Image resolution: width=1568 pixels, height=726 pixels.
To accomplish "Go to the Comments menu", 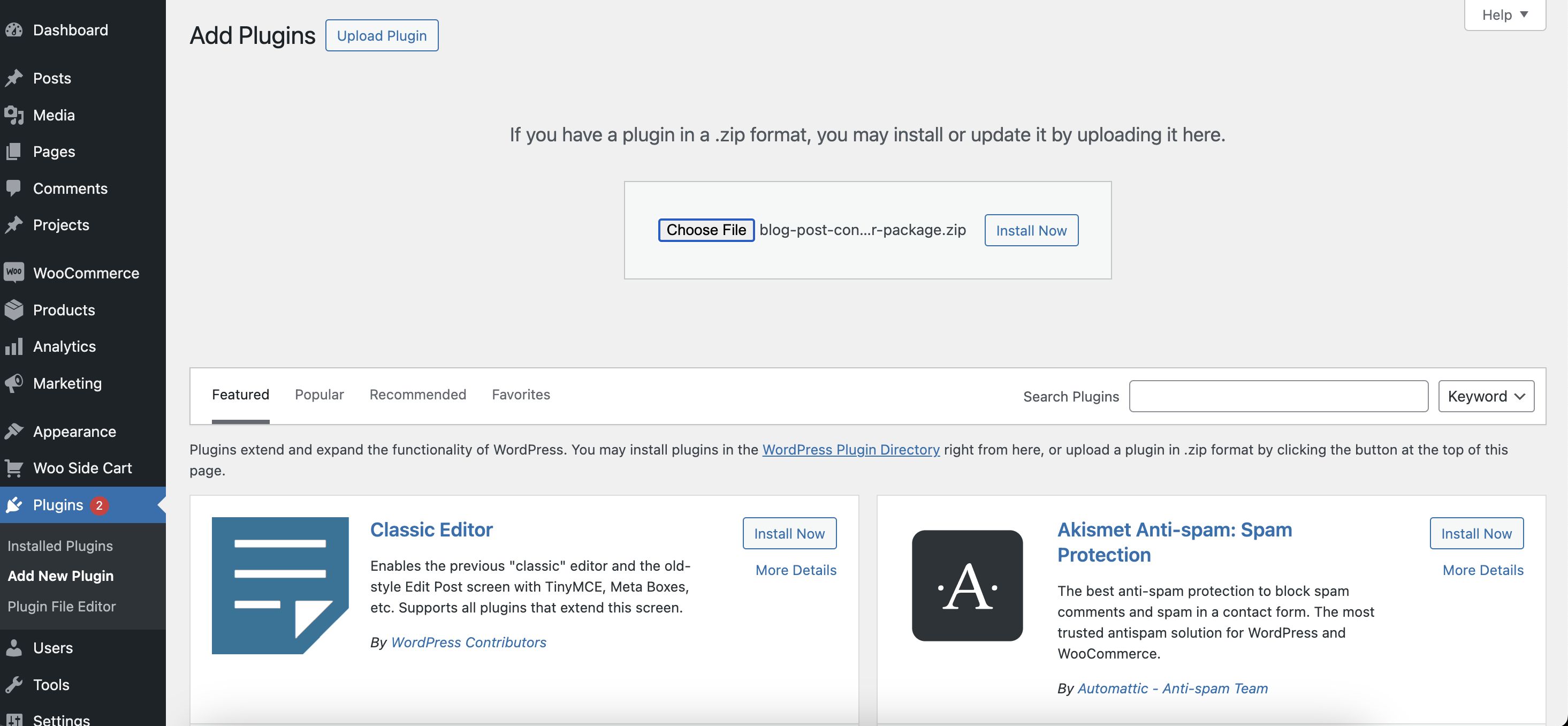I will [83, 188].
